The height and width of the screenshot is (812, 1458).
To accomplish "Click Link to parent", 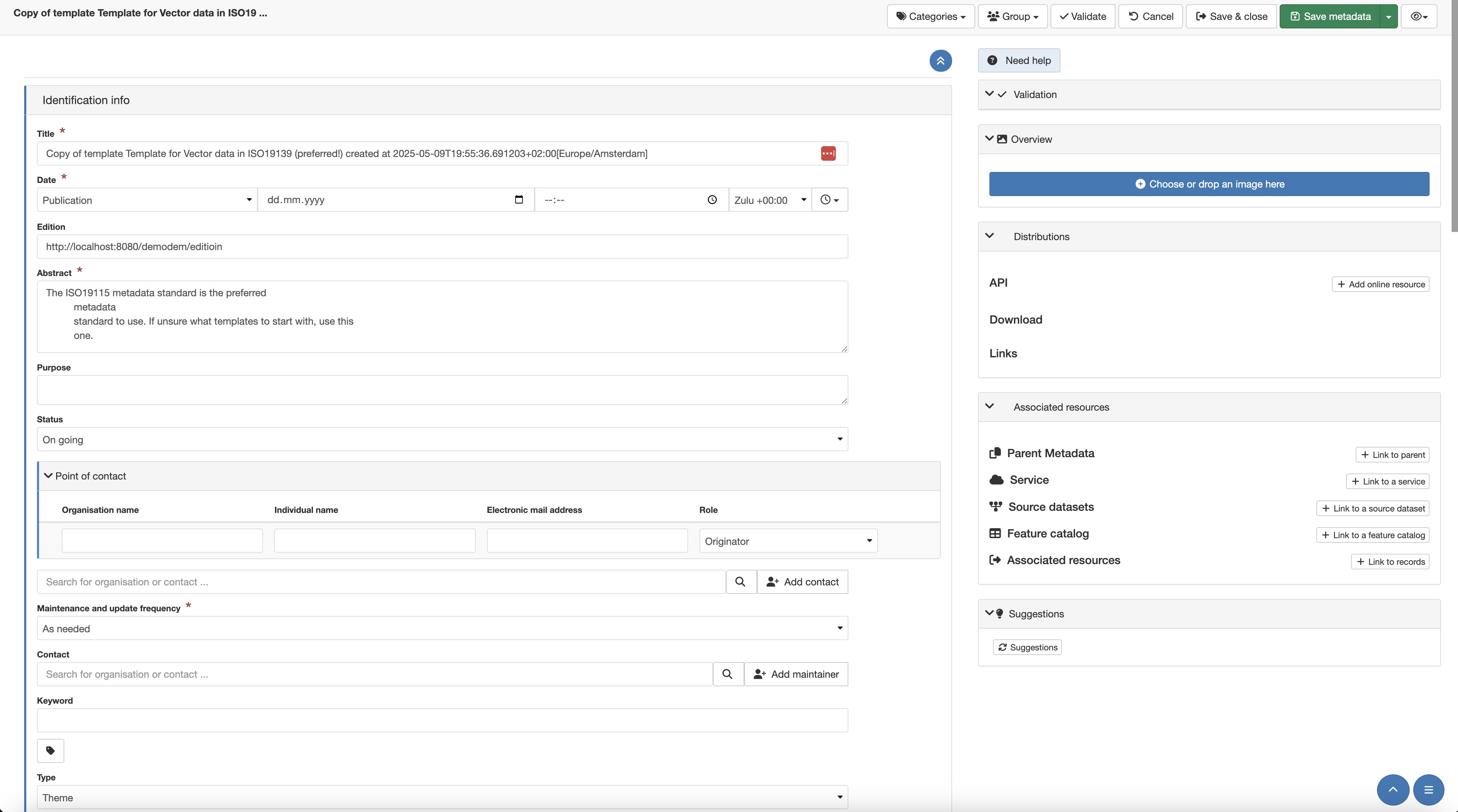I will pyautogui.click(x=1392, y=454).
